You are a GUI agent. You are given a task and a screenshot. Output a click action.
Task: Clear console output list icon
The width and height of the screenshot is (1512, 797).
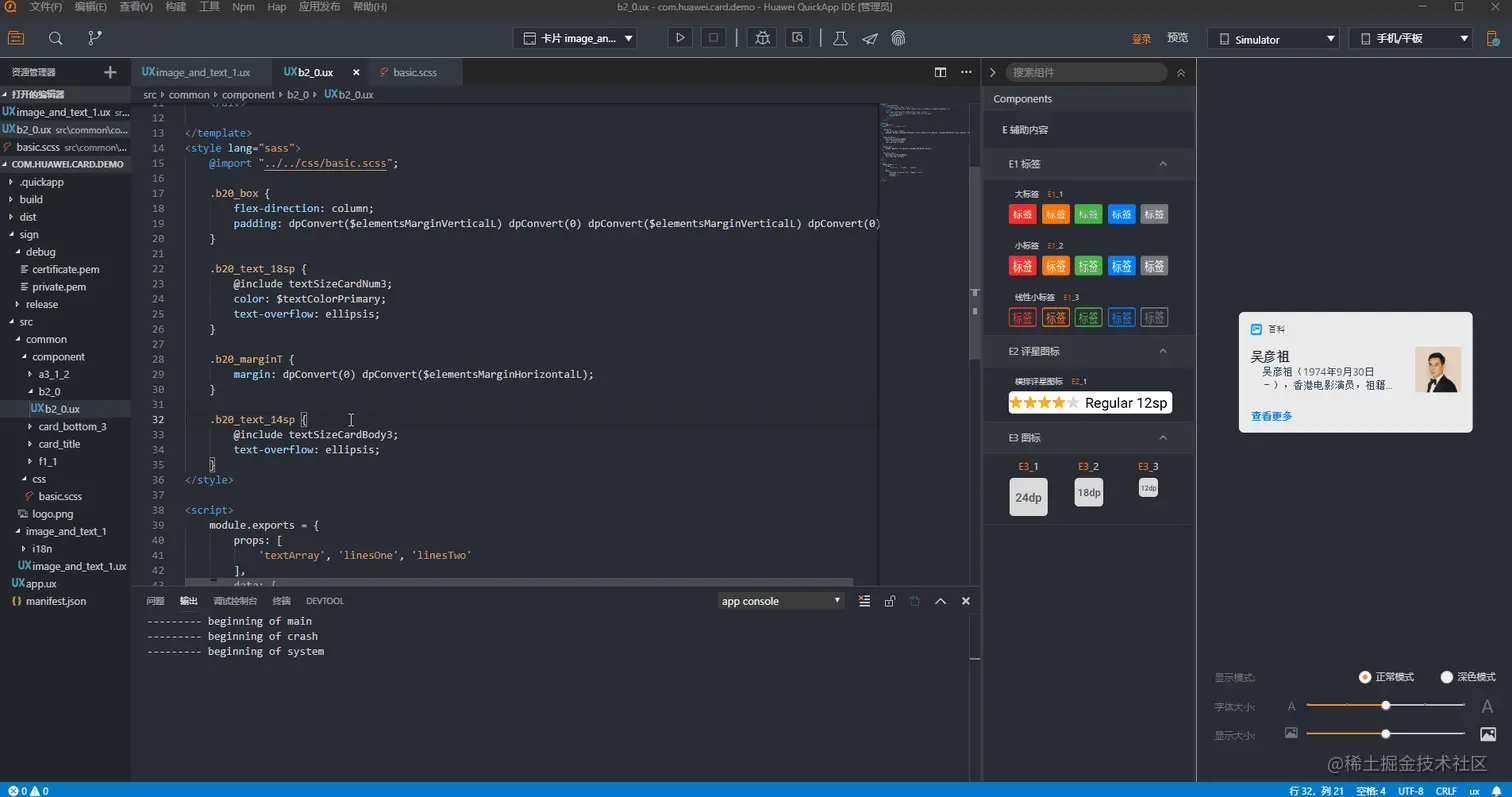point(865,601)
